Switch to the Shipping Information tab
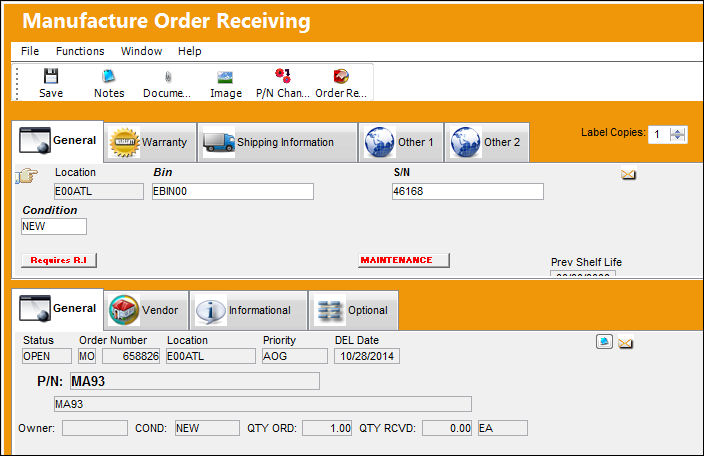The height and width of the screenshot is (456, 704). (x=277, y=142)
